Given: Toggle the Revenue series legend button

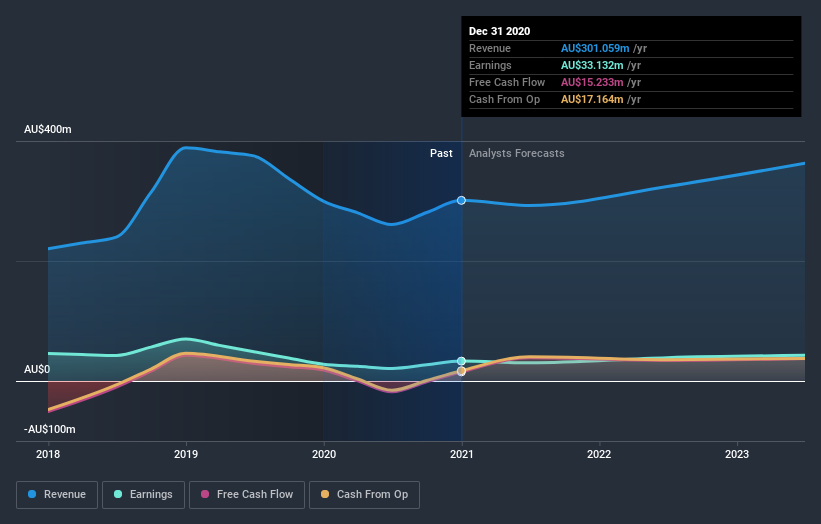Looking at the screenshot, I should [57, 495].
